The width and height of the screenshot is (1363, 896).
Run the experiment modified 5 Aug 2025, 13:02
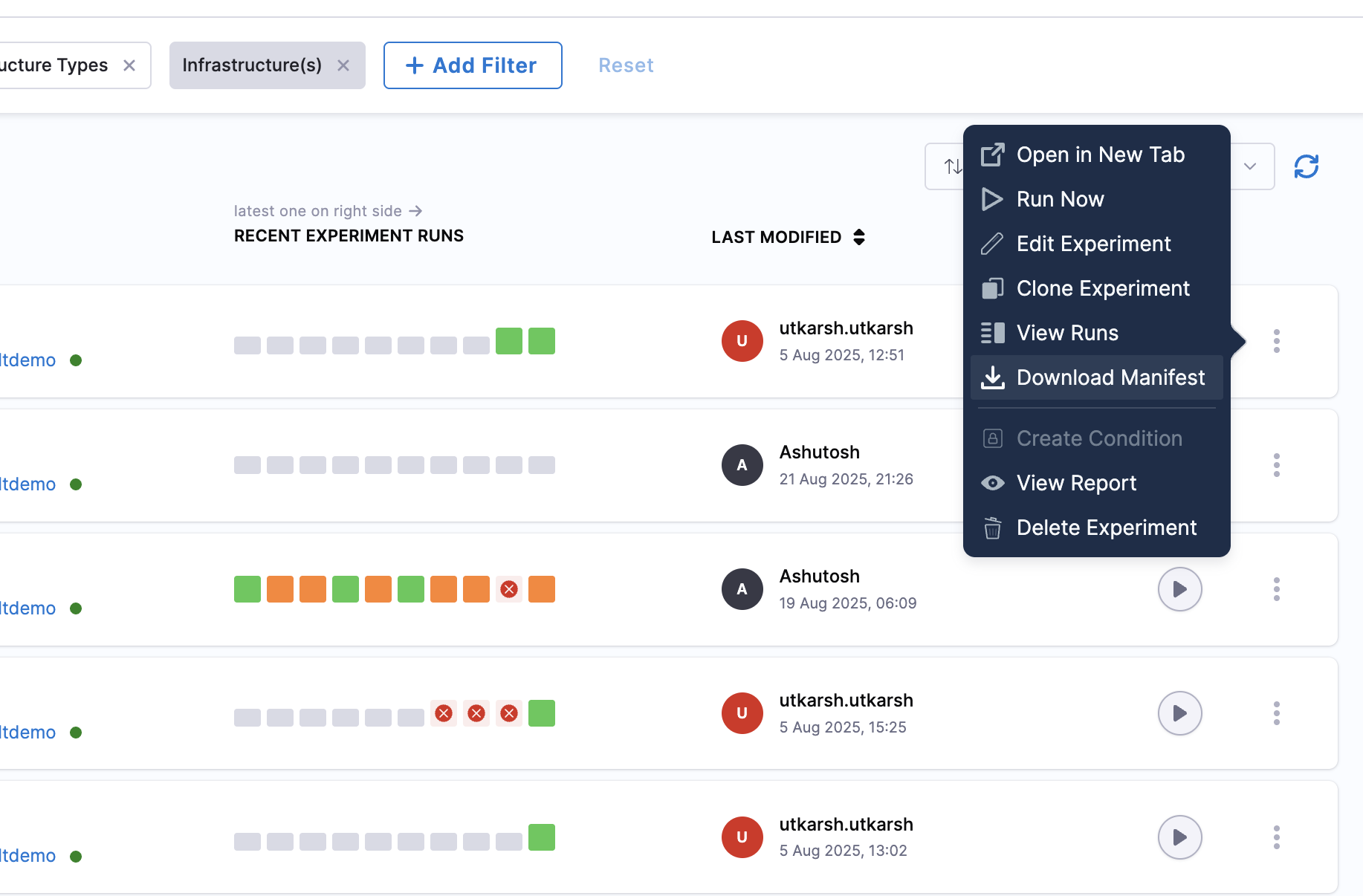coord(1179,837)
